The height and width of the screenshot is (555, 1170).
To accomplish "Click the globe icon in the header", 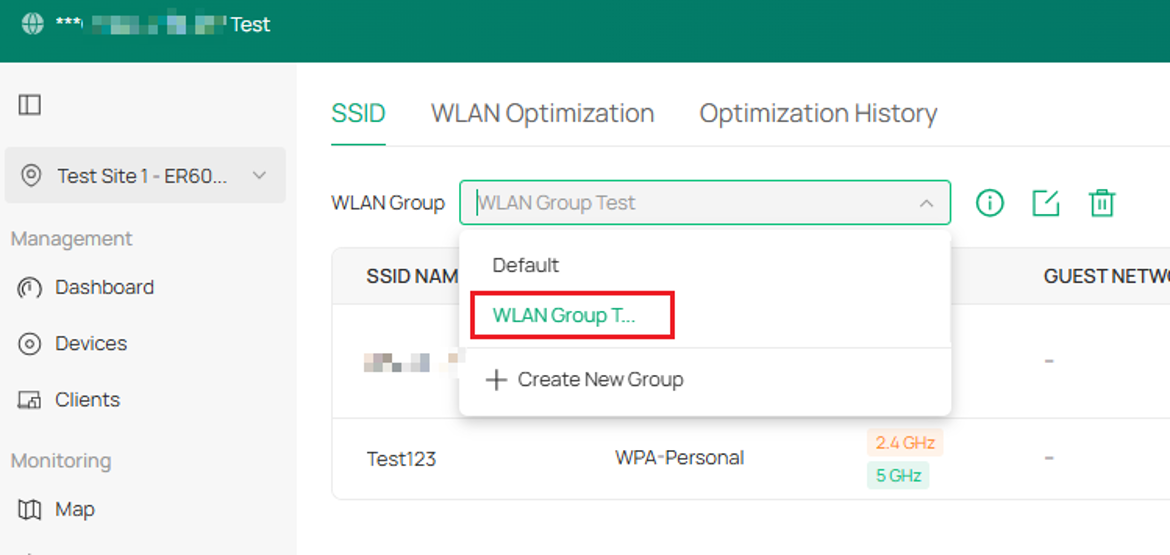I will pos(33,24).
